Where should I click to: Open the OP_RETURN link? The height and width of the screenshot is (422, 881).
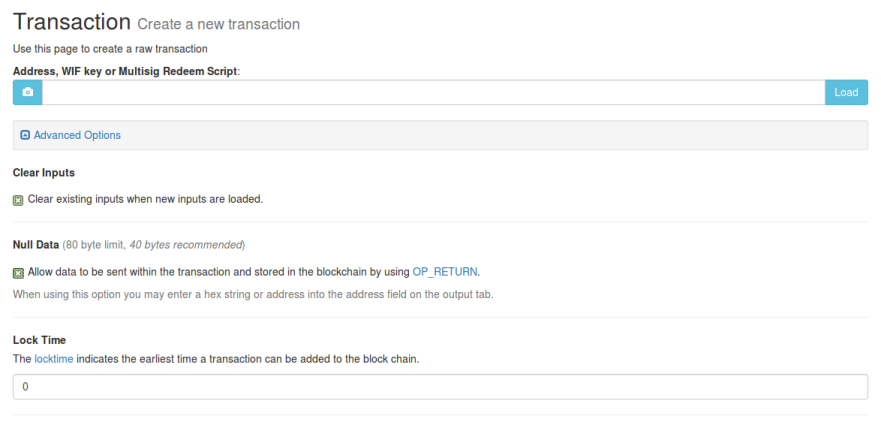pyautogui.click(x=445, y=272)
